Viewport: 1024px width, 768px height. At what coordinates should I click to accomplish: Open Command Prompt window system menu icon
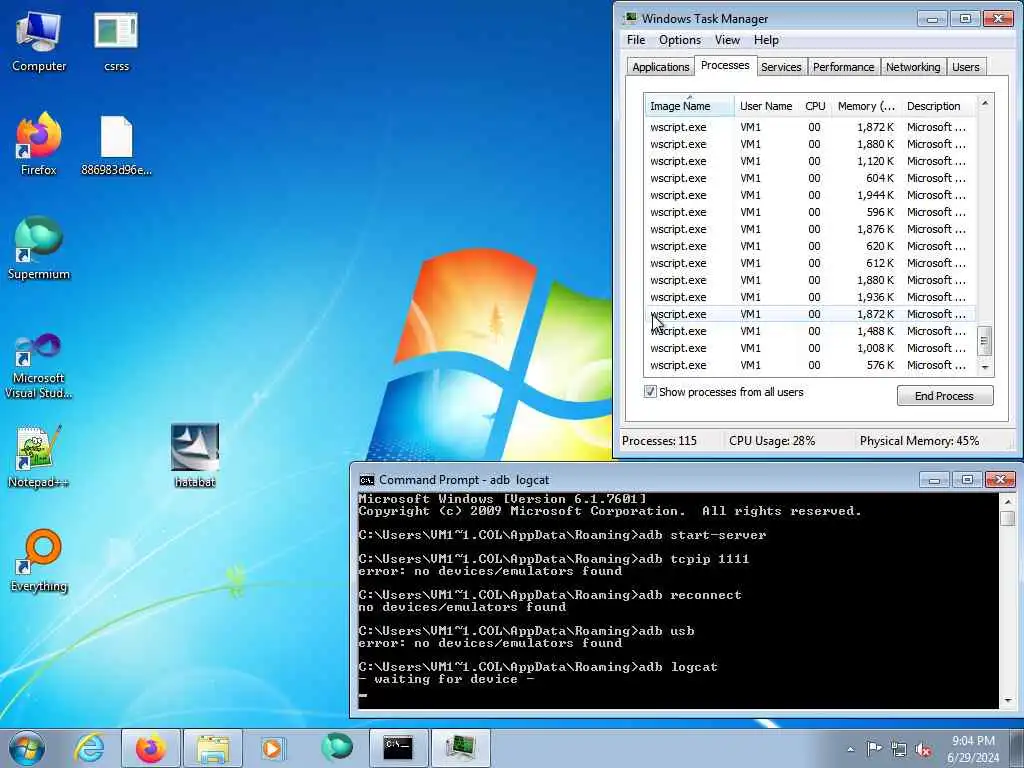coord(366,480)
